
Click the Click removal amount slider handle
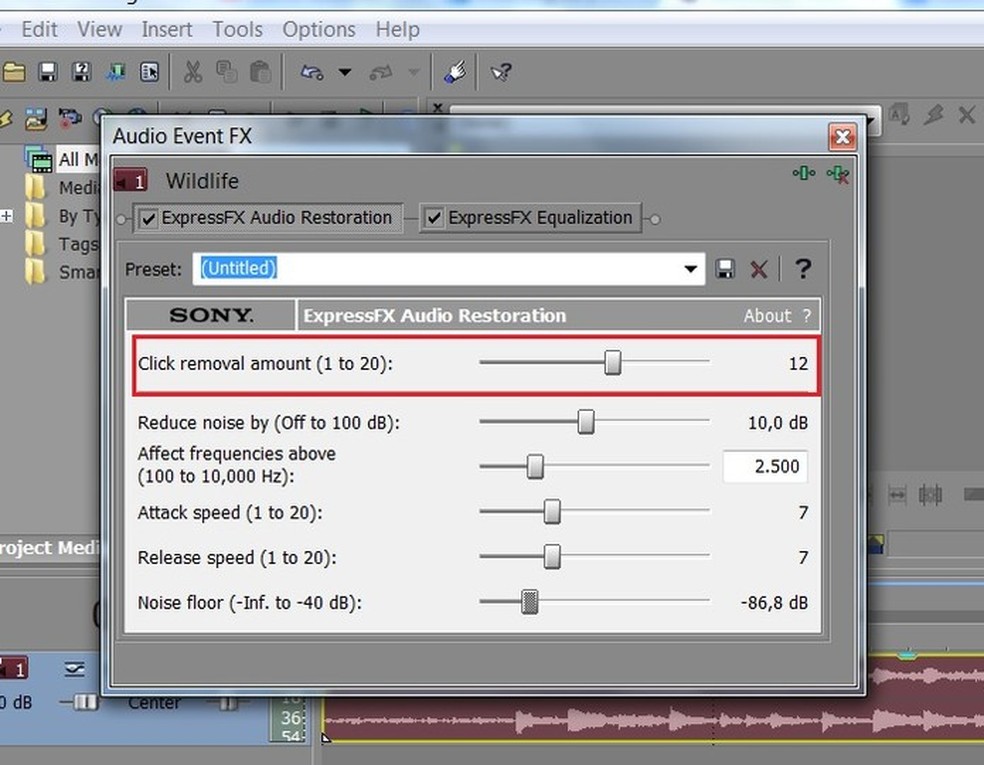coord(613,363)
